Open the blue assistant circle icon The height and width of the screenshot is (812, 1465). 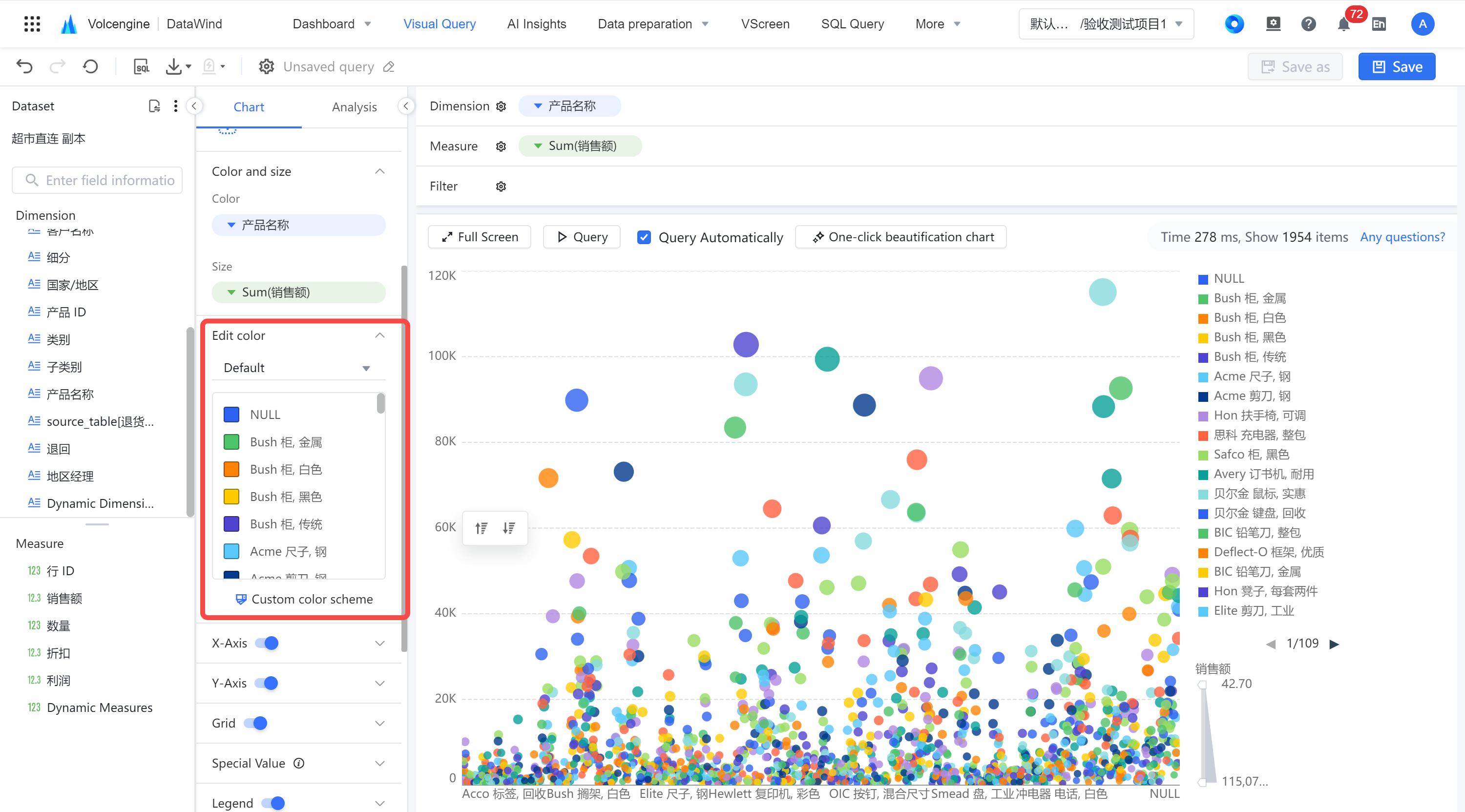(1234, 24)
